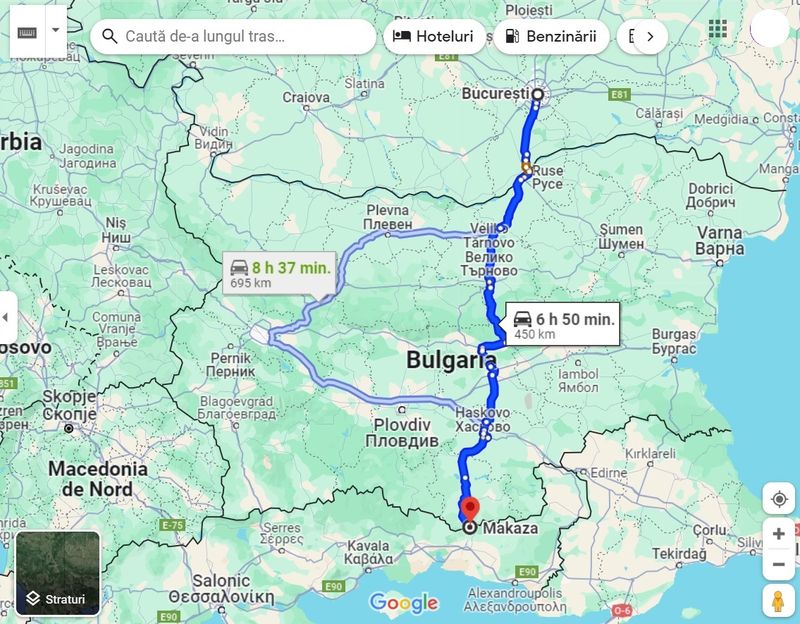Screen dimensions: 800x624
Task: Zoom out with the minus button
Action: coord(779,564)
